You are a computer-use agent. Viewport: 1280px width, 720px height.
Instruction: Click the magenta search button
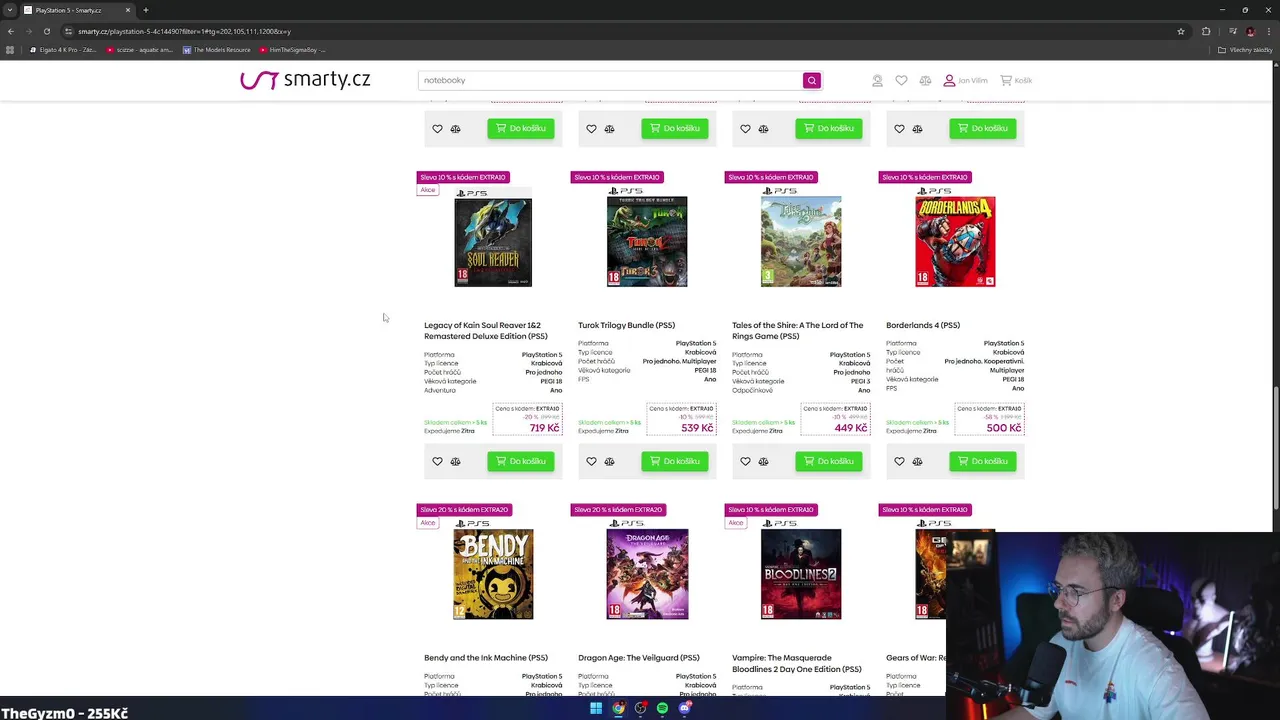812,80
